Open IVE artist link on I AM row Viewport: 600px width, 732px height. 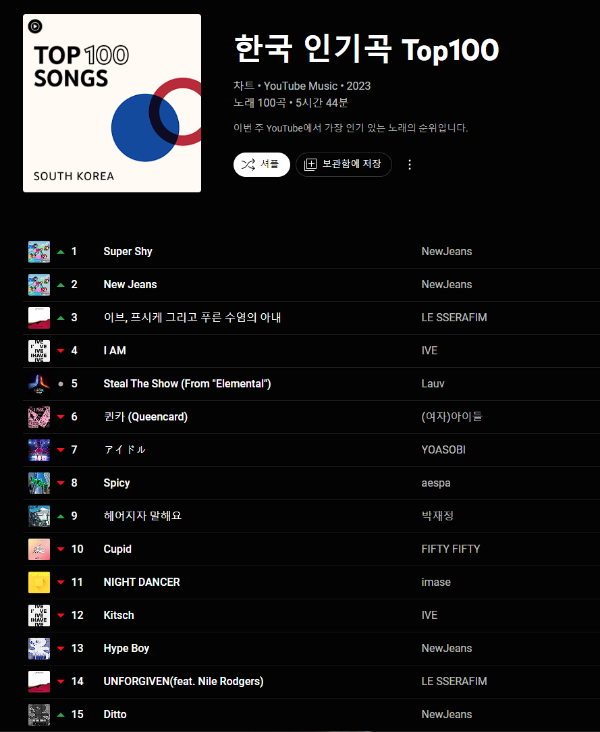coord(430,351)
